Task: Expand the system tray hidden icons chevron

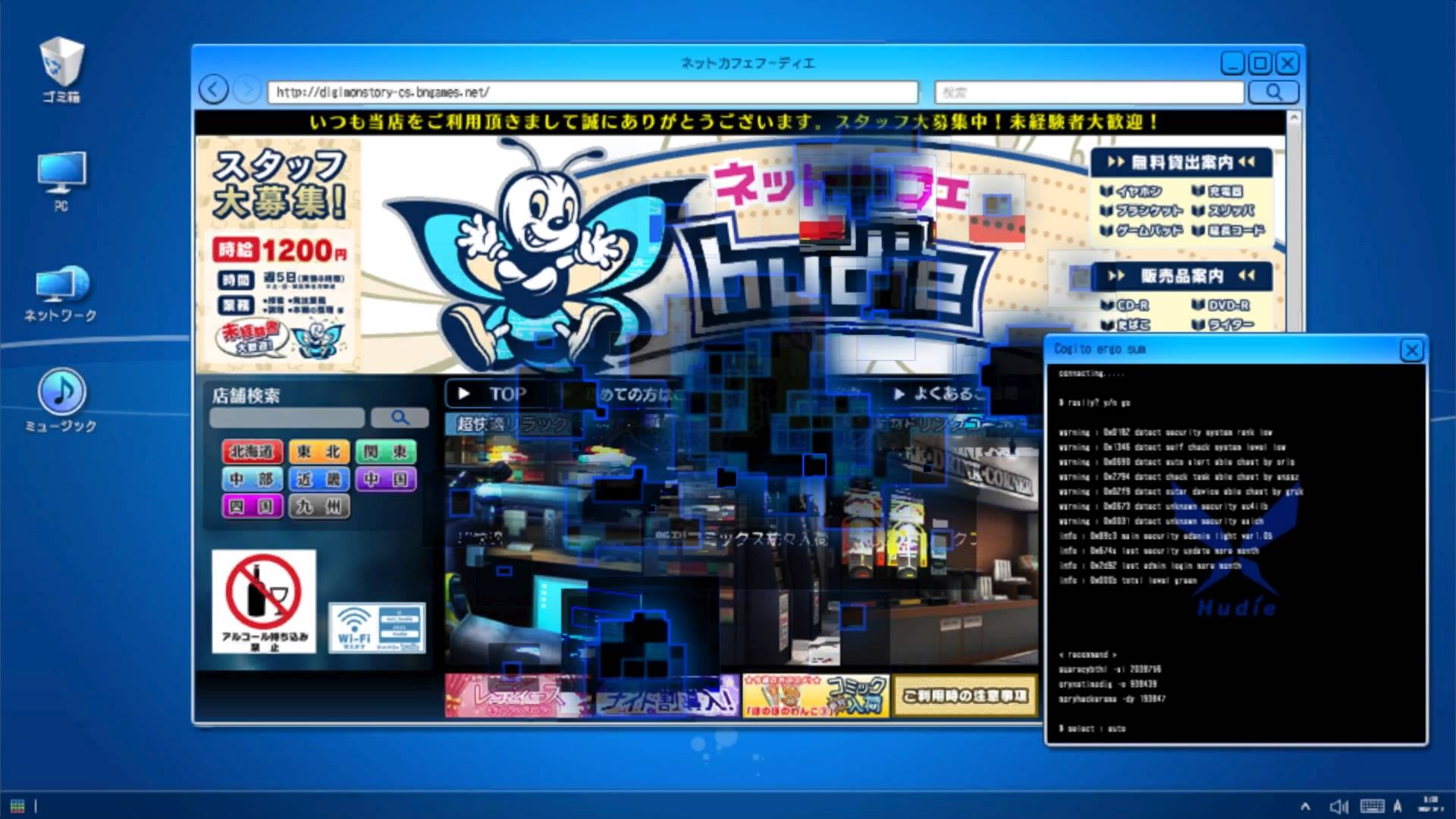Action: 1305,806
